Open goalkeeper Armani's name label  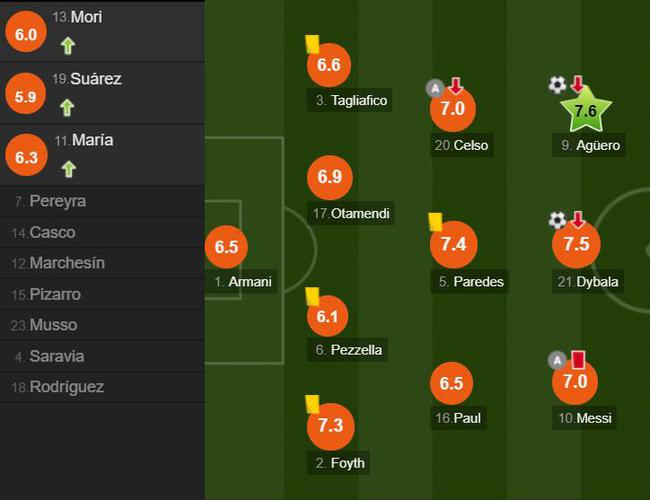tap(249, 282)
